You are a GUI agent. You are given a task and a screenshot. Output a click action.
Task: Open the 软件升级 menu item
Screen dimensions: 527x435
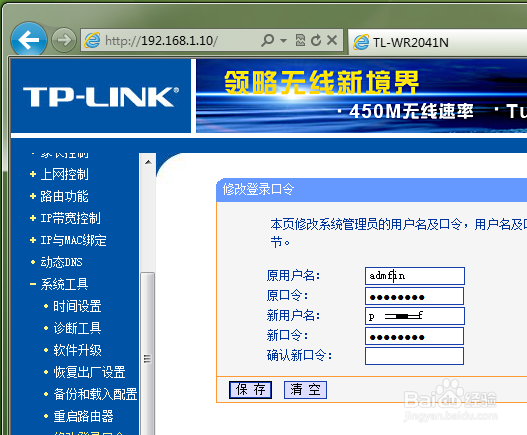click(77, 350)
